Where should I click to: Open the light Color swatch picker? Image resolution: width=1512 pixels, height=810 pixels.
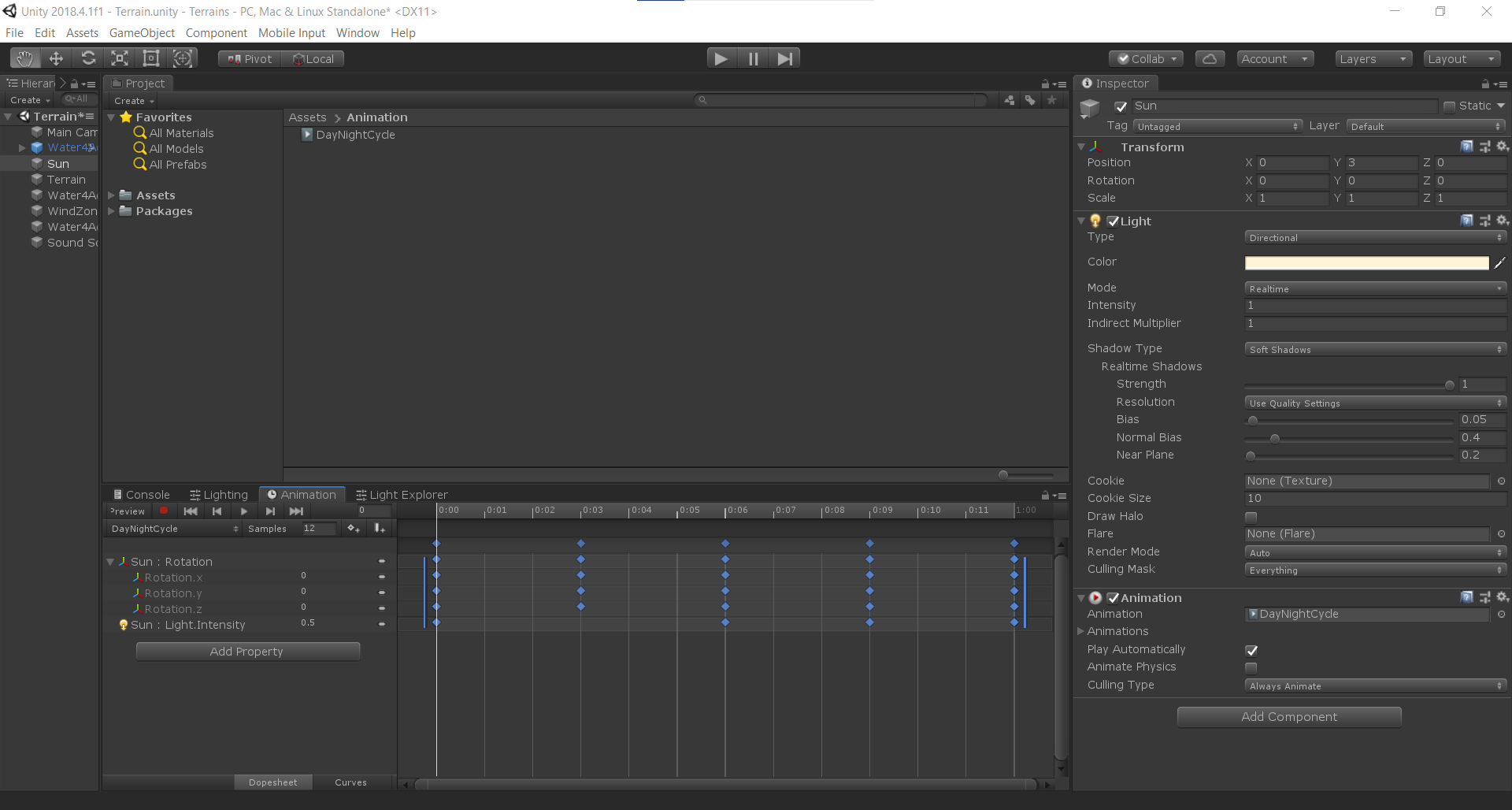[1368, 262]
